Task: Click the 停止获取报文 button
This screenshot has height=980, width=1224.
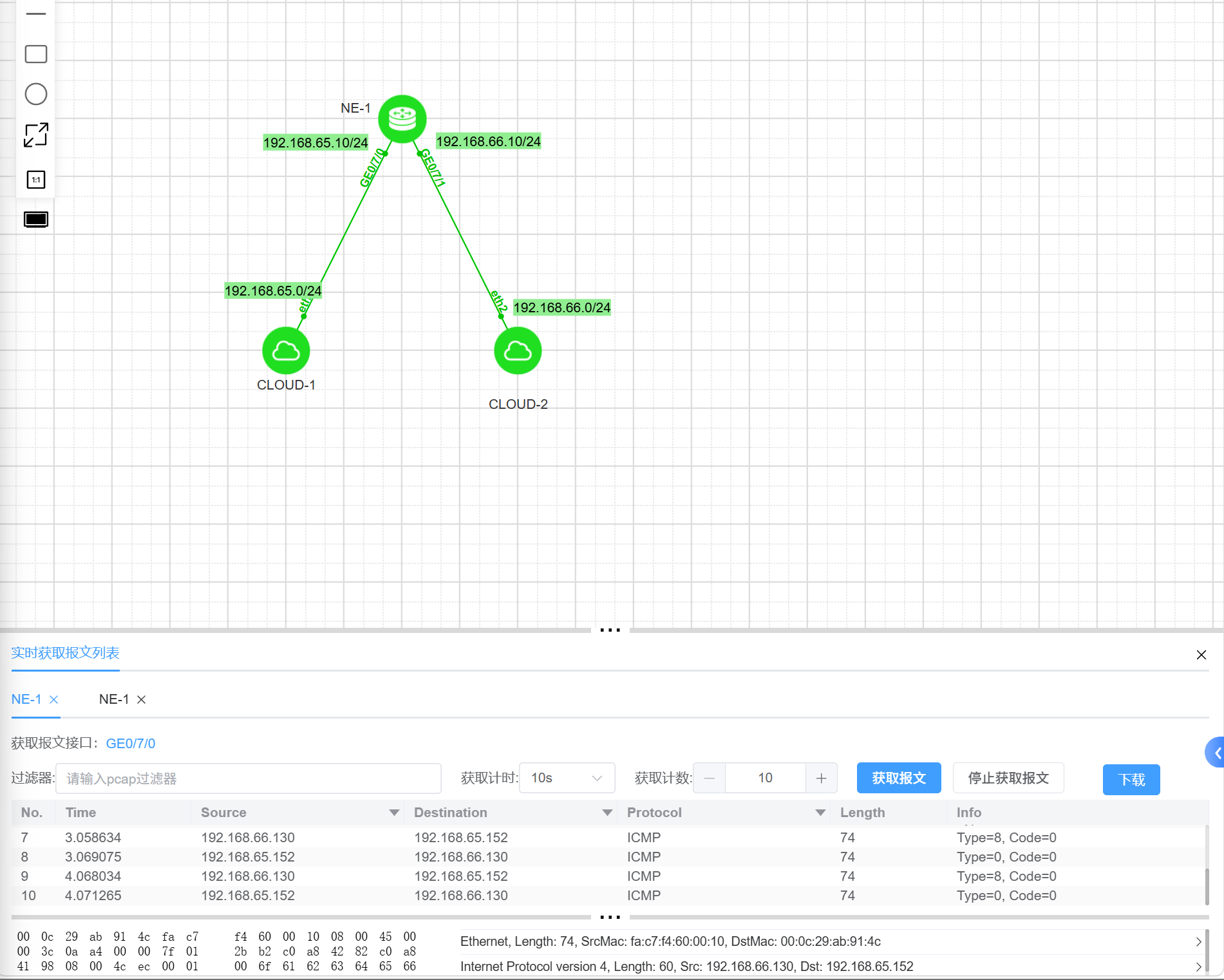Action: click(x=1008, y=778)
